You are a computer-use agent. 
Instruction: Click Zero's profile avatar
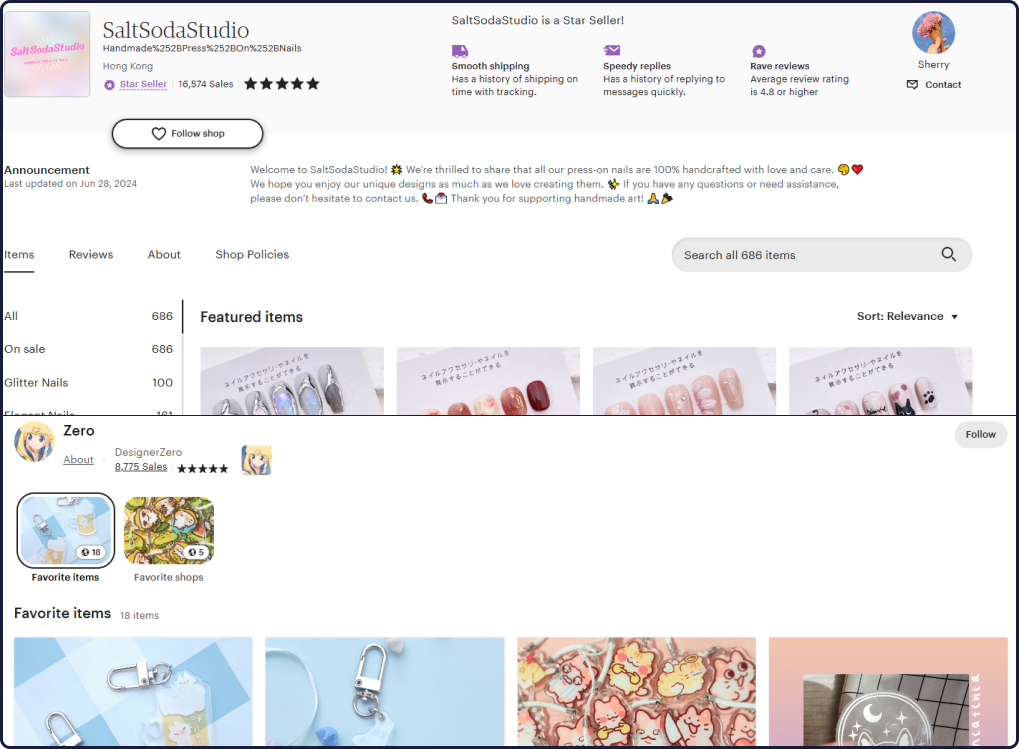pos(34,442)
